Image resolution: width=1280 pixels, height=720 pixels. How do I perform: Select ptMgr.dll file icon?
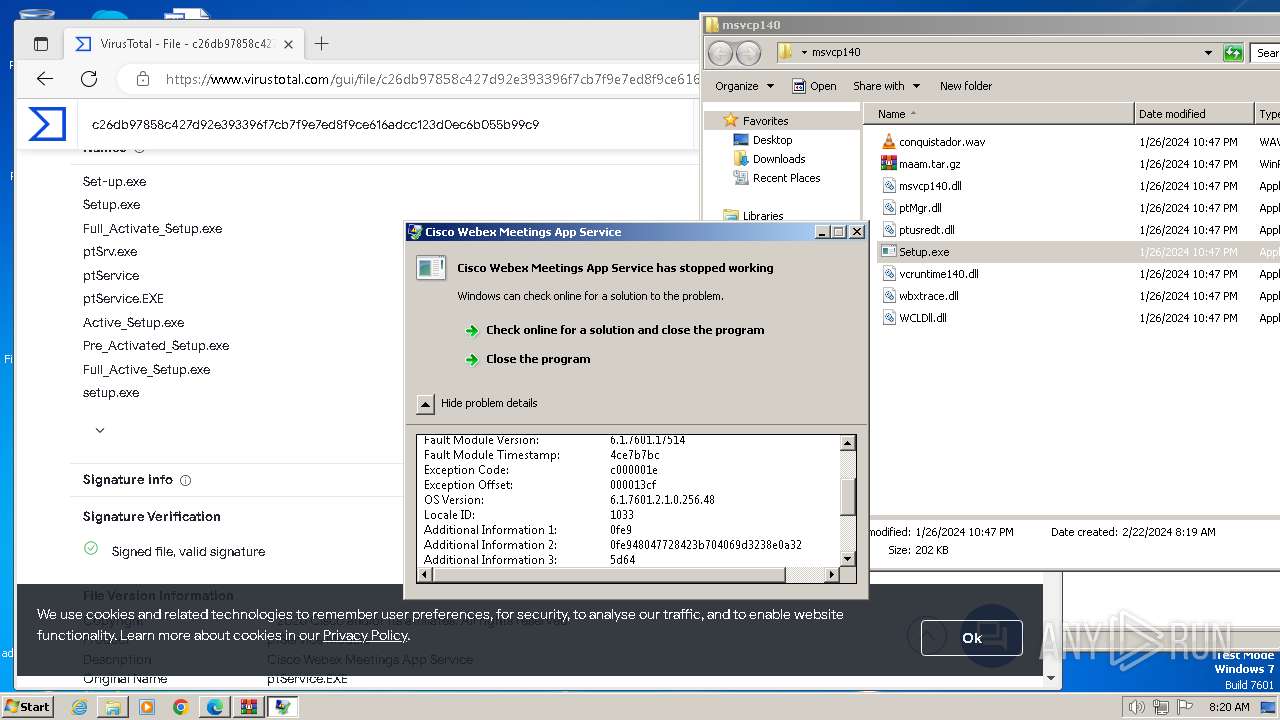pos(888,207)
